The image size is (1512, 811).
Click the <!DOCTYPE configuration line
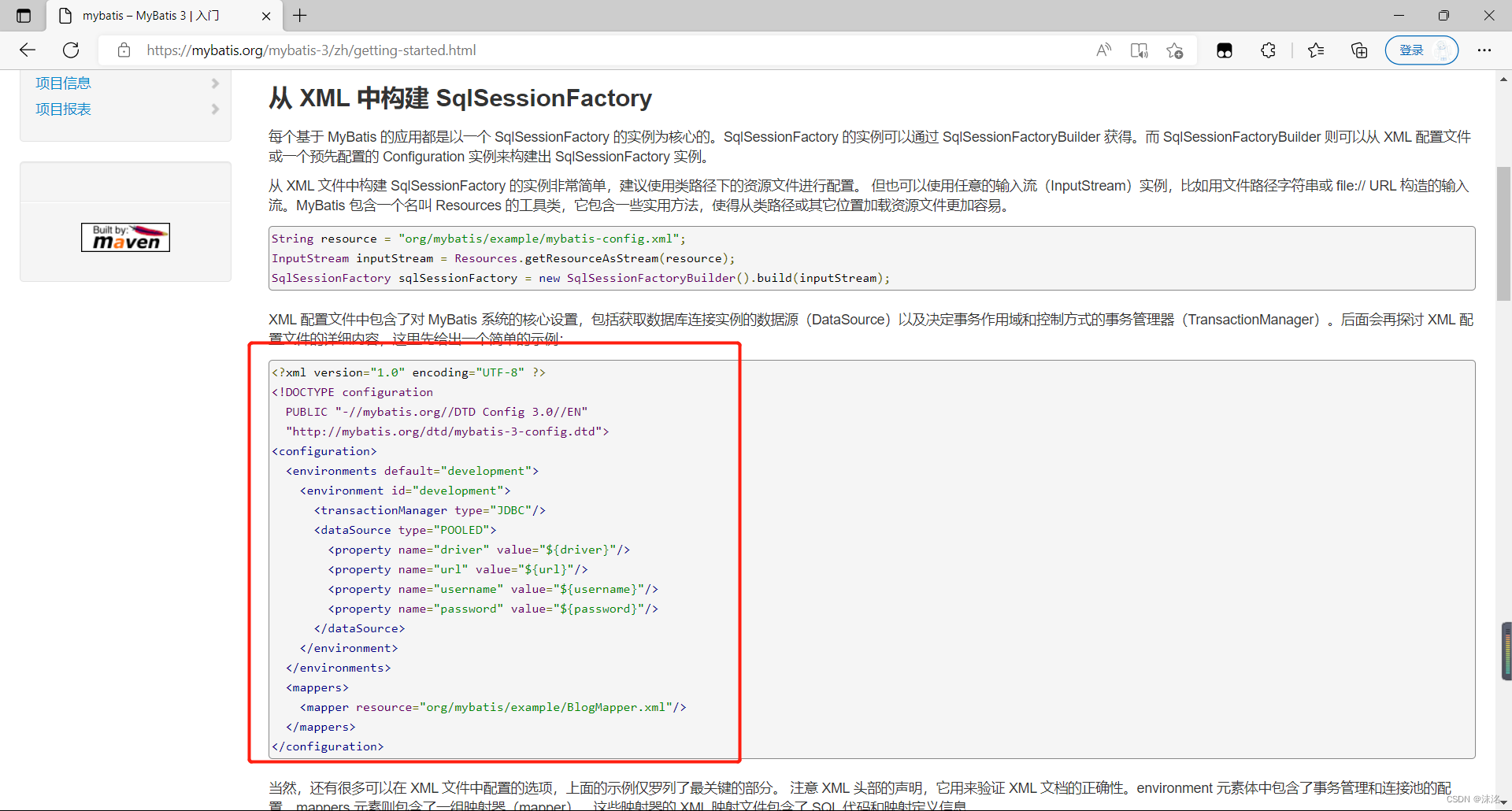point(352,392)
